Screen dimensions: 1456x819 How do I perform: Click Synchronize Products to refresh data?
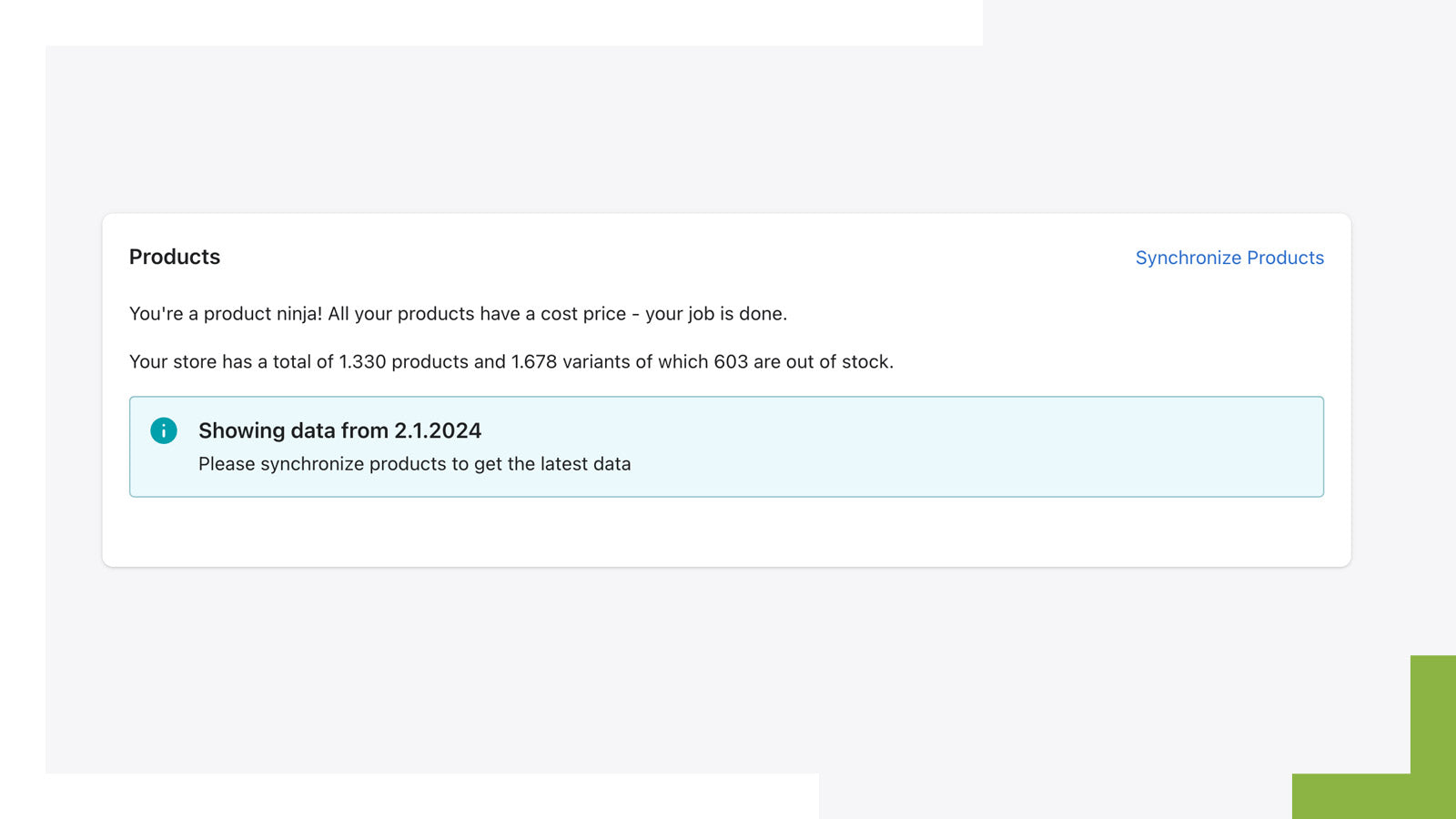(x=1229, y=258)
